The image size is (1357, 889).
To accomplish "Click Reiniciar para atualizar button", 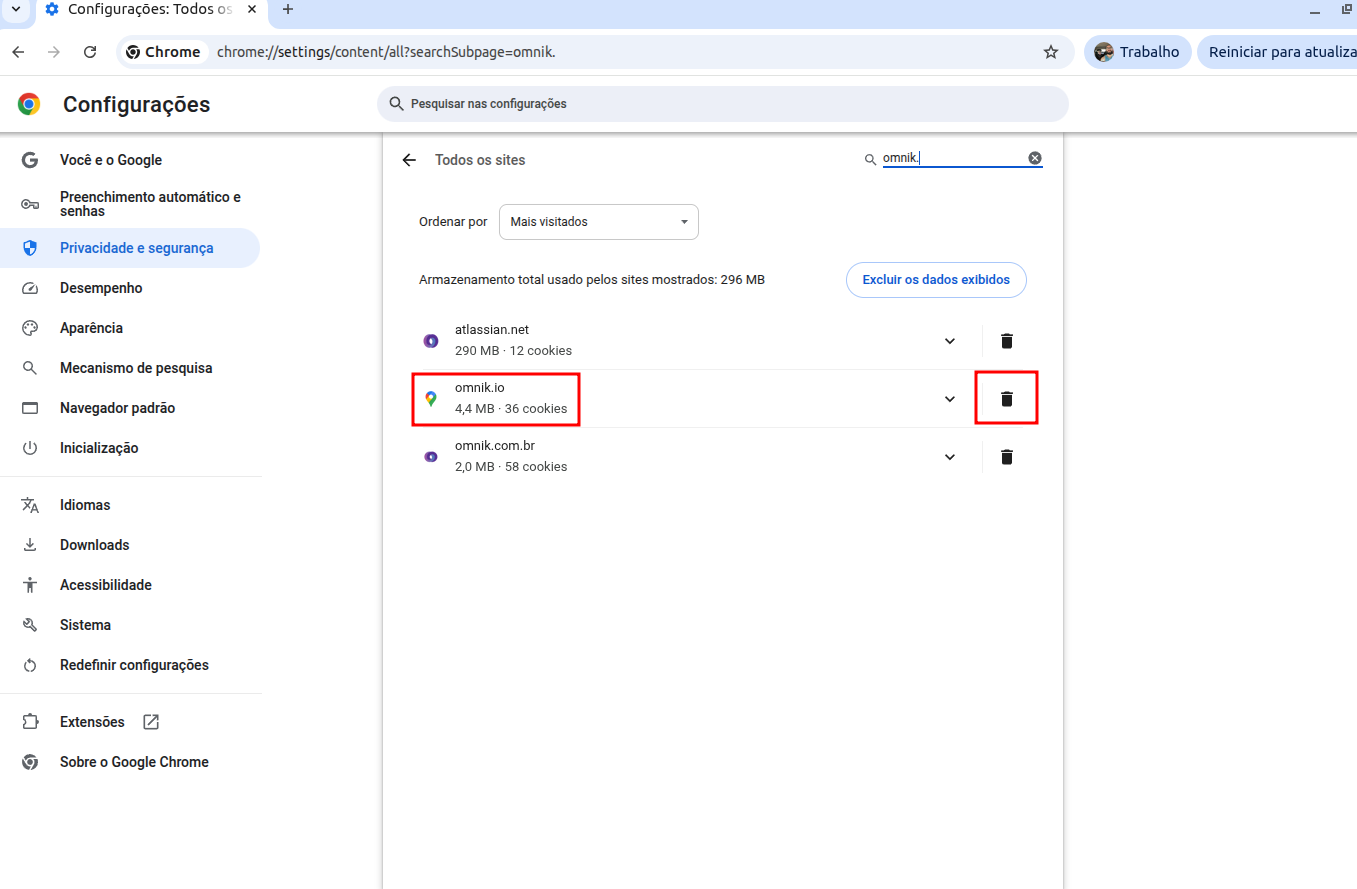I will pyautogui.click(x=1280, y=52).
